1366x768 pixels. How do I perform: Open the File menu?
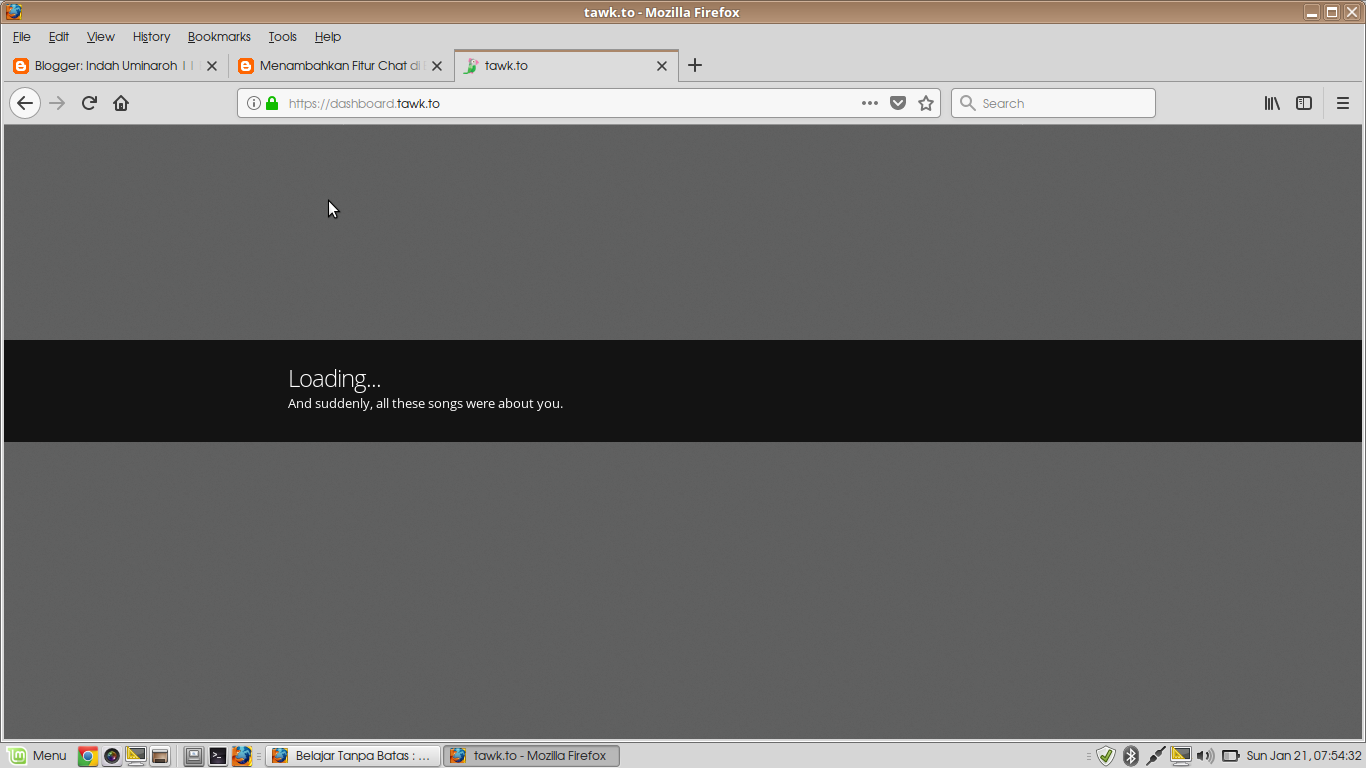(x=22, y=37)
